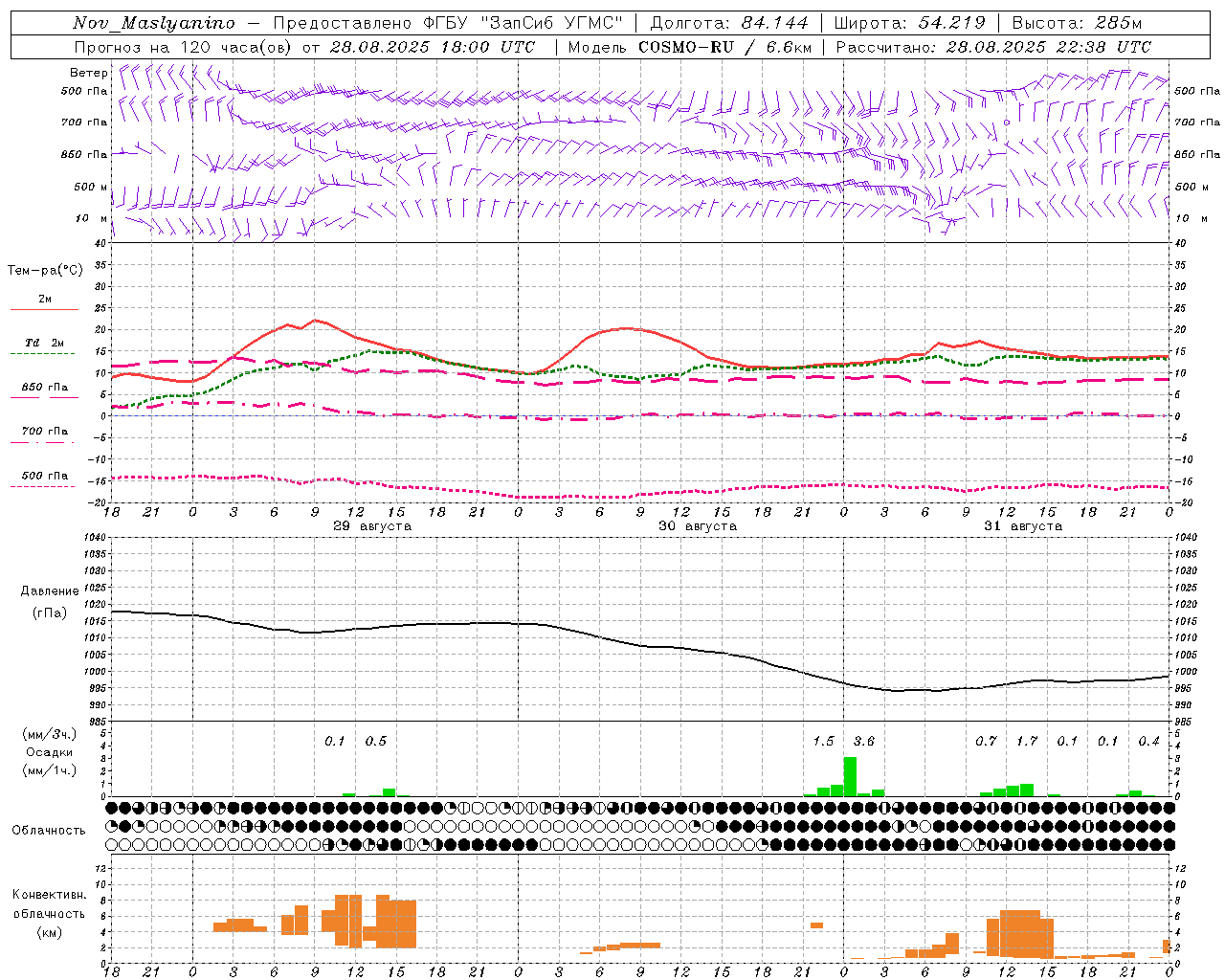This screenshot has height=980, width=1225.
Task: Click the dotted line sample under '500 гПа' legend
Action: [43, 486]
